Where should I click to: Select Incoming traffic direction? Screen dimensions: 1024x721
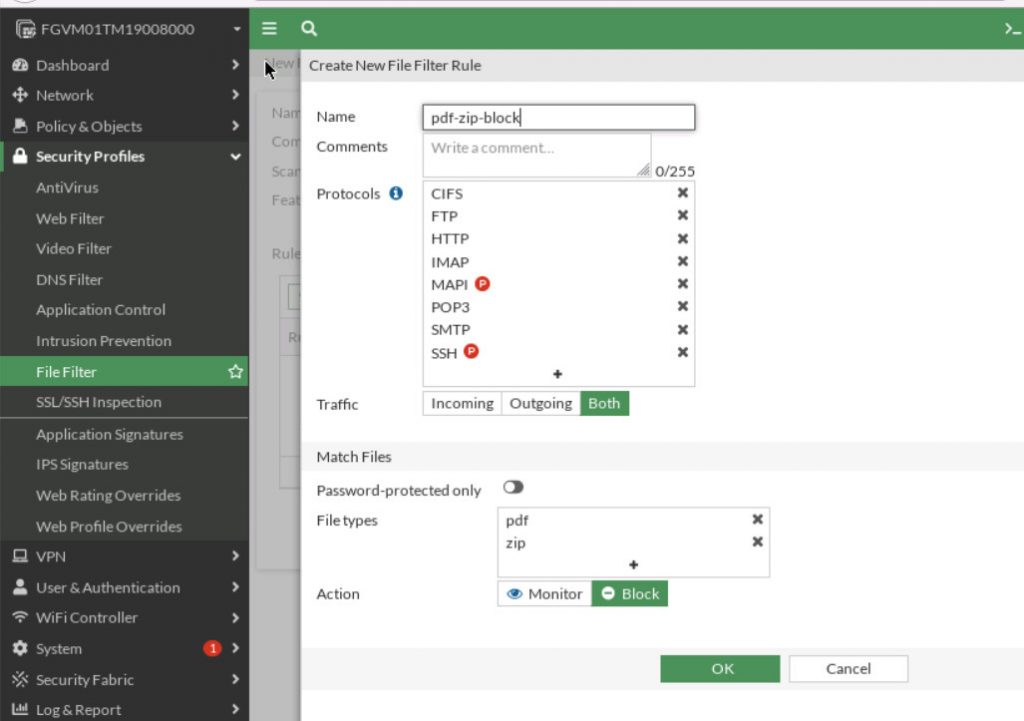click(x=460, y=403)
